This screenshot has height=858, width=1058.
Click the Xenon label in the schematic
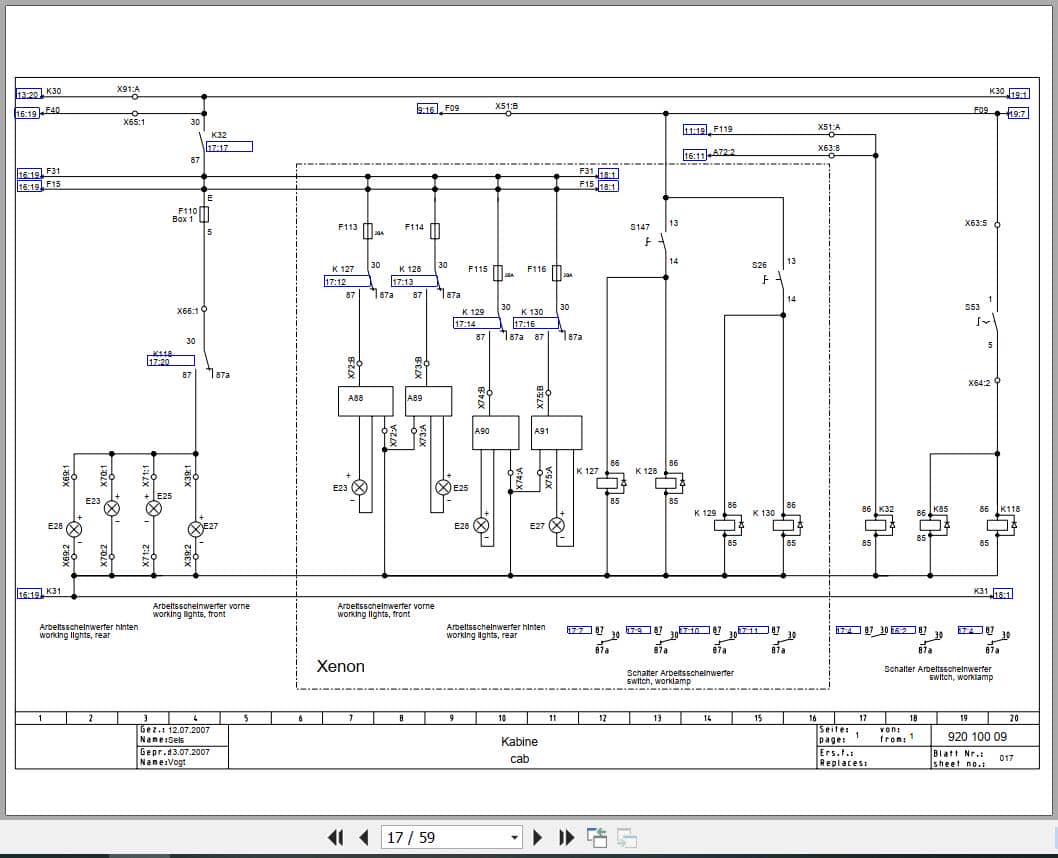pos(341,666)
